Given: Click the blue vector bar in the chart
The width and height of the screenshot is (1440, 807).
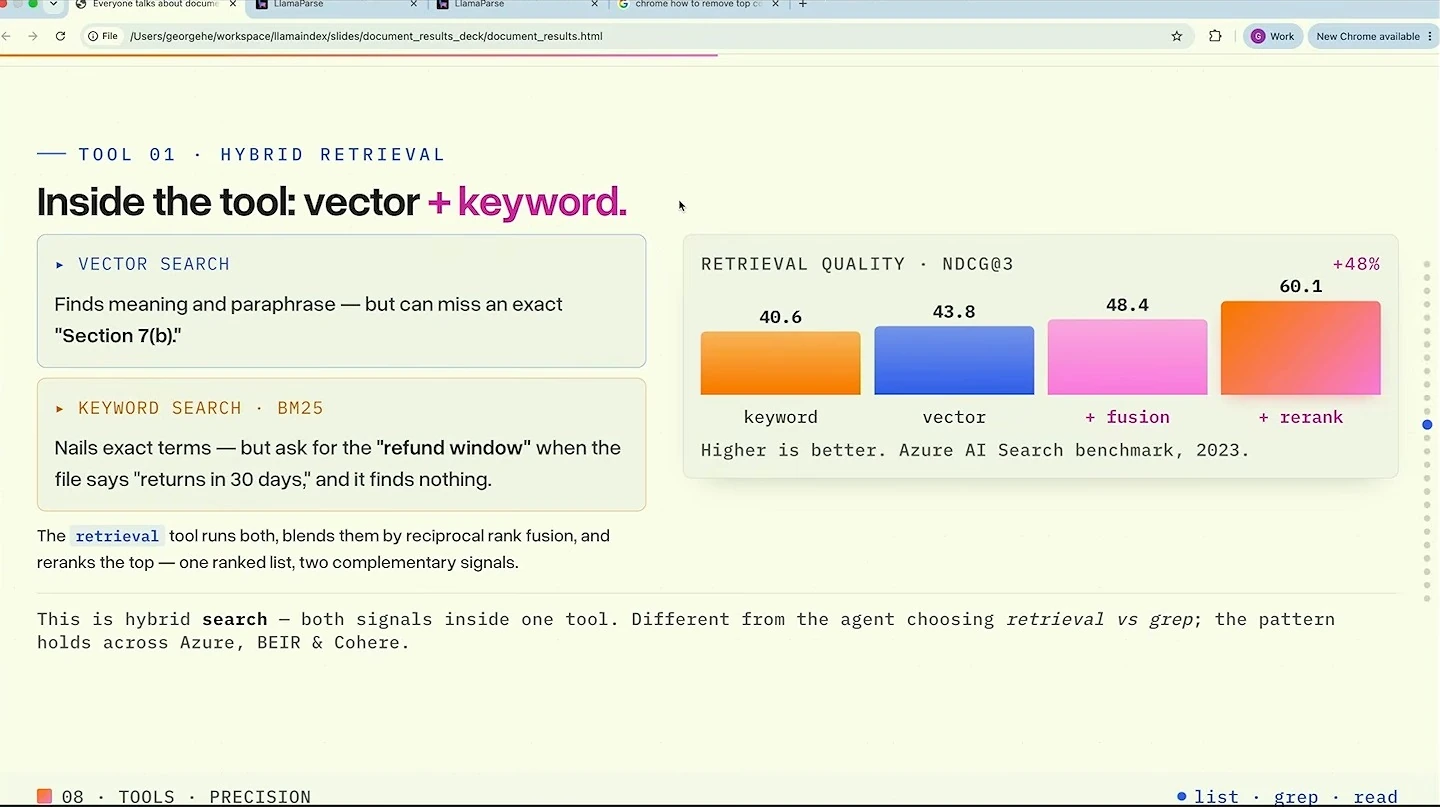Looking at the screenshot, I should [954, 360].
